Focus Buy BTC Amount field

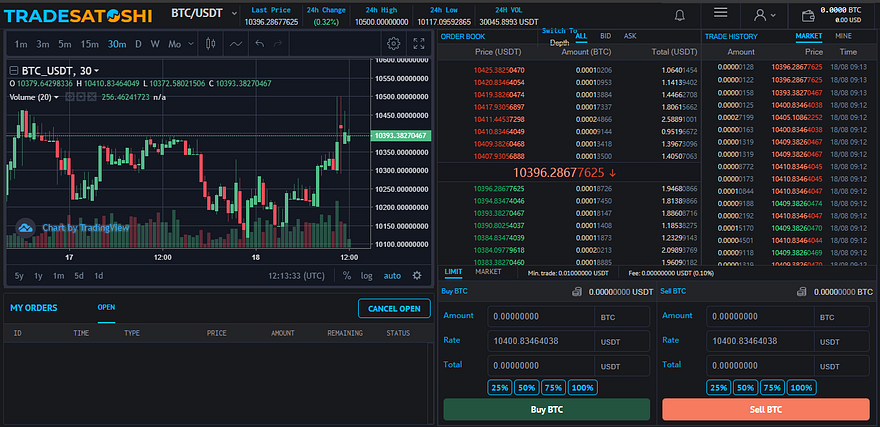(x=540, y=317)
